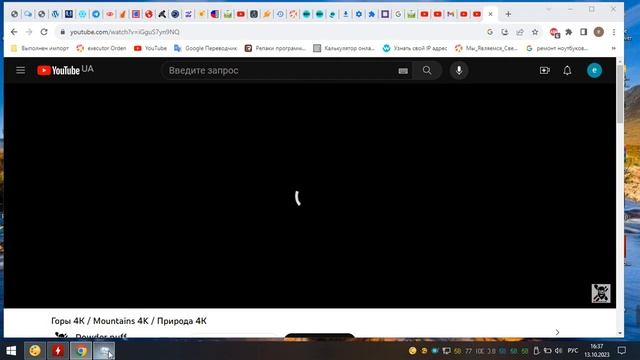Click the install app icon in address bar
640x360 pixels.
[x=505, y=32]
